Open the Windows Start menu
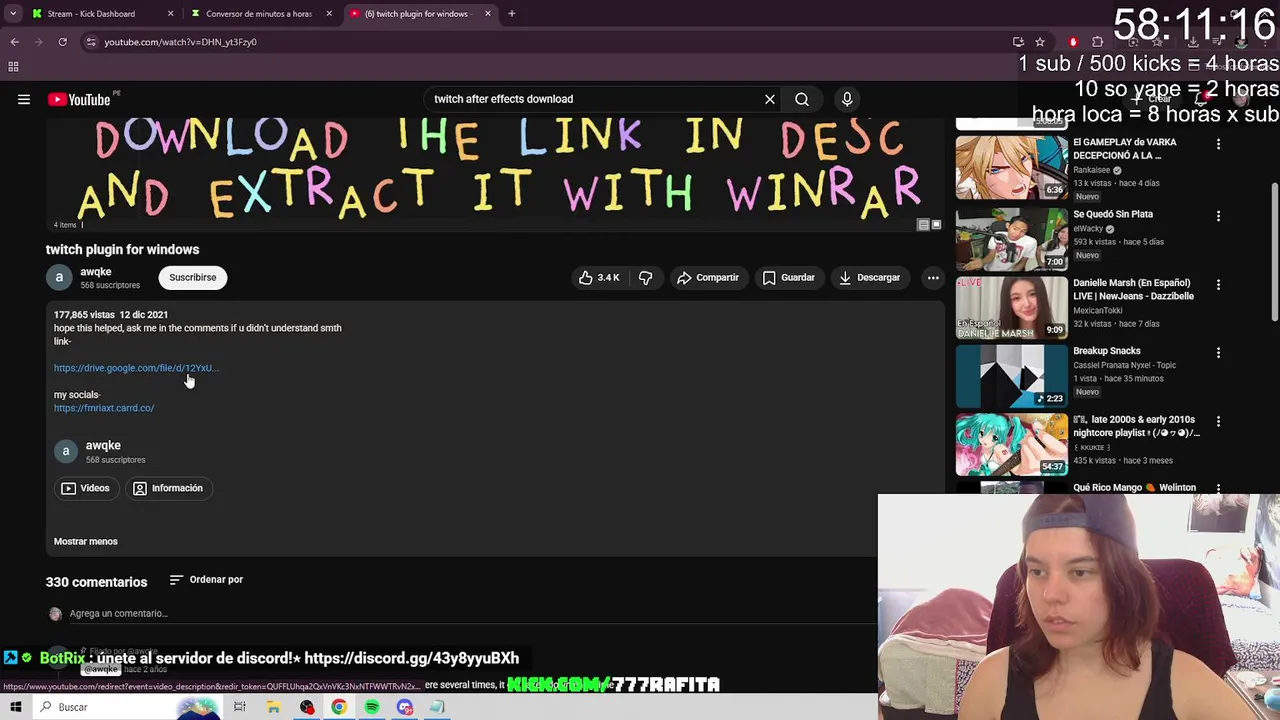The height and width of the screenshot is (720, 1280). click(x=15, y=707)
